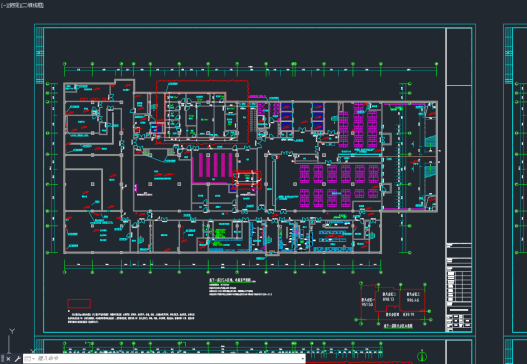Open the view control menu

(x=12, y=5)
